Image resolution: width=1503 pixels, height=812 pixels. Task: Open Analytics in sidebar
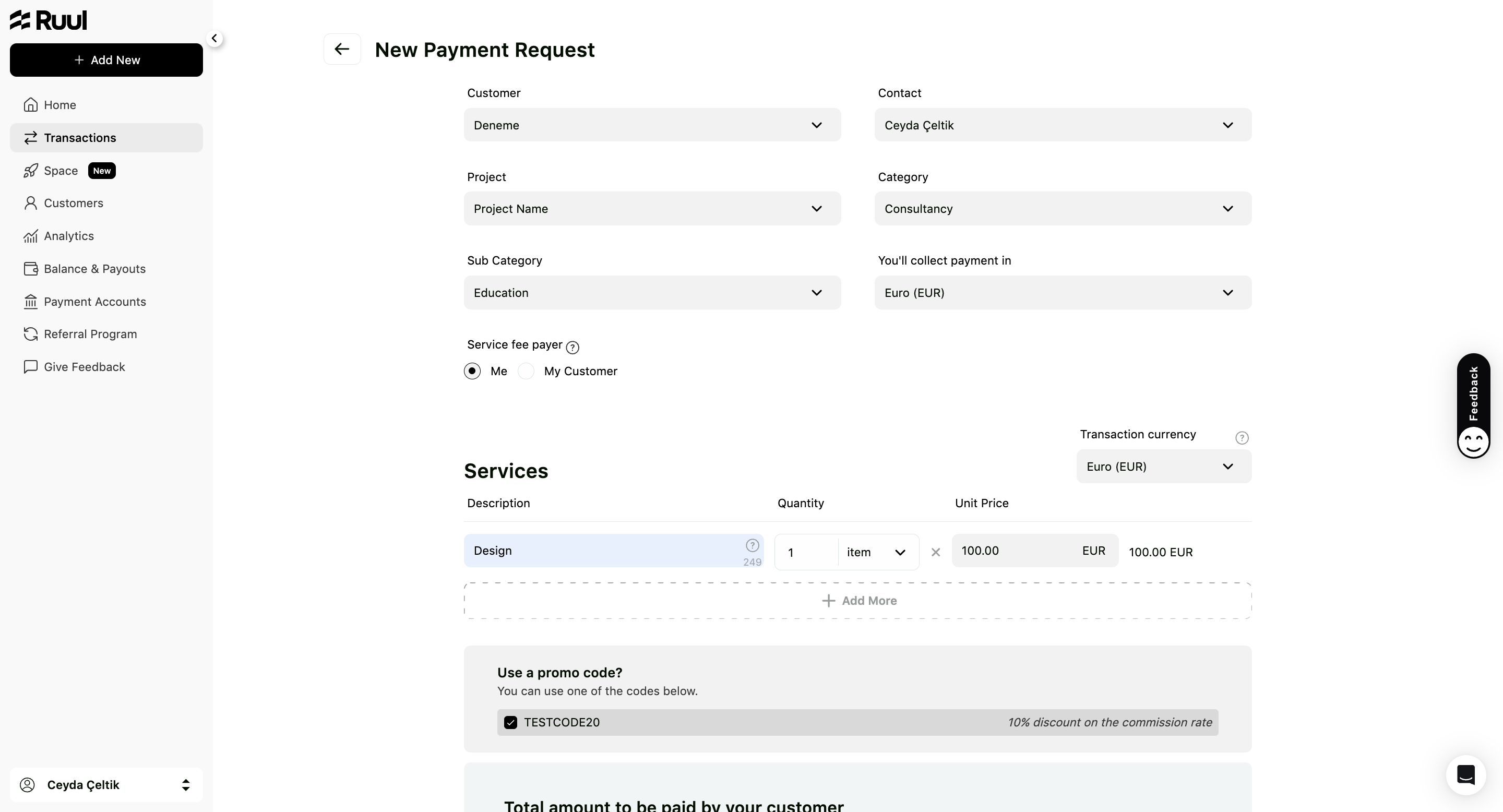coord(106,236)
